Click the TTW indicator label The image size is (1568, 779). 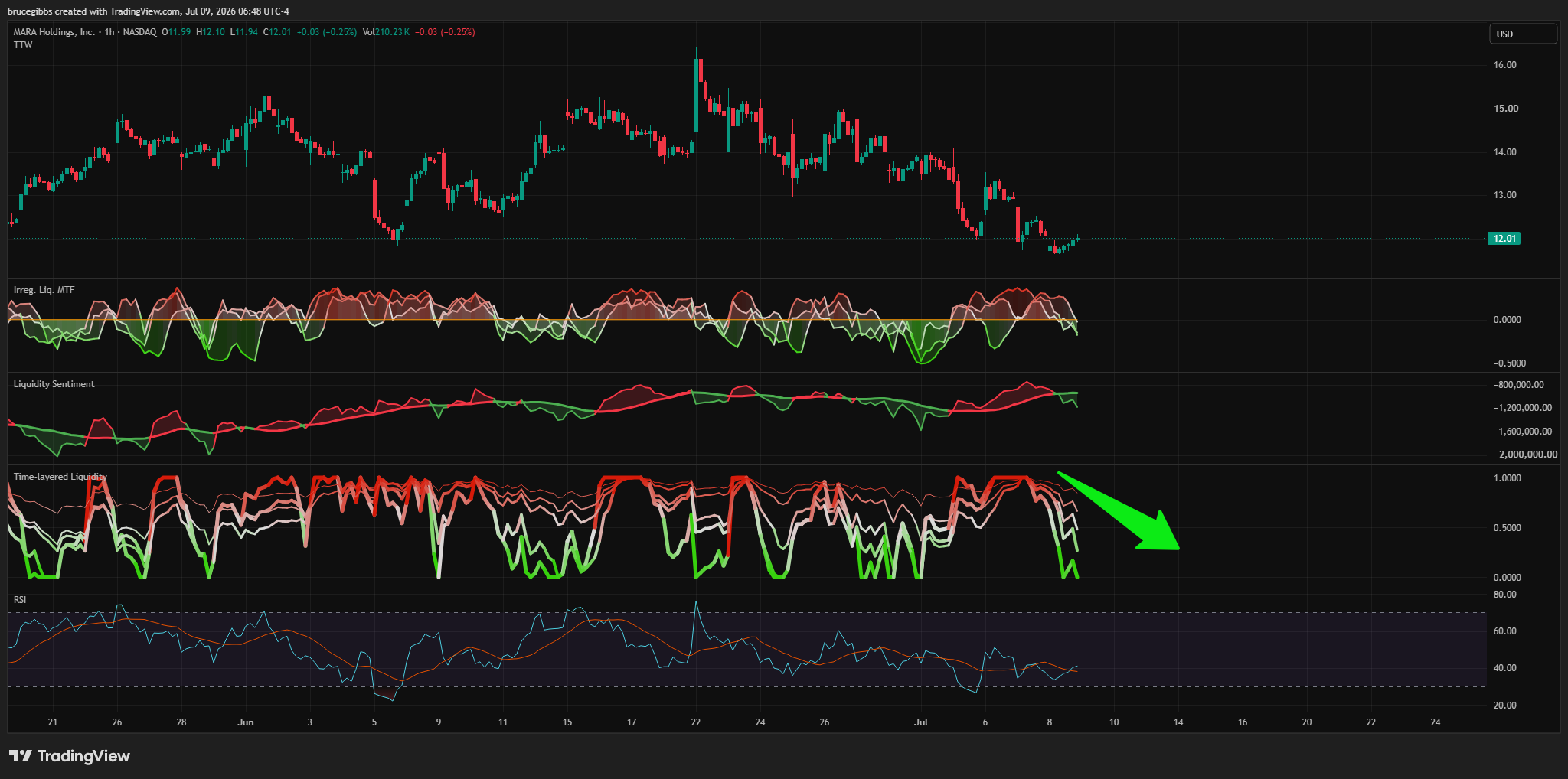(23, 45)
